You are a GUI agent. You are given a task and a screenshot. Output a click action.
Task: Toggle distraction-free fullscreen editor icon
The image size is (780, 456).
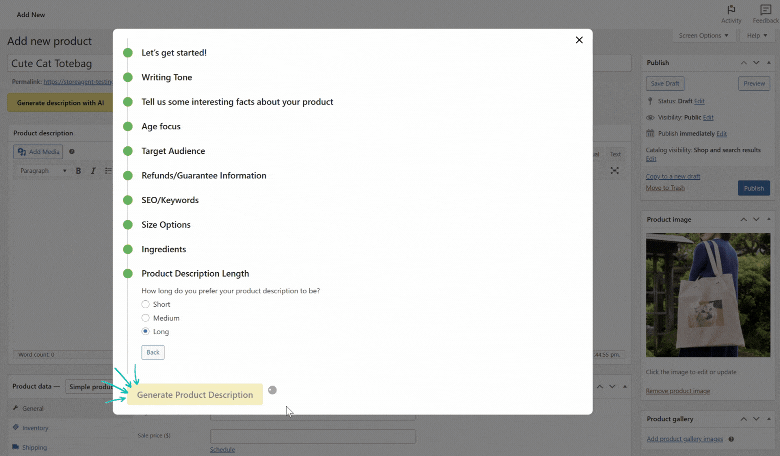(x=615, y=171)
